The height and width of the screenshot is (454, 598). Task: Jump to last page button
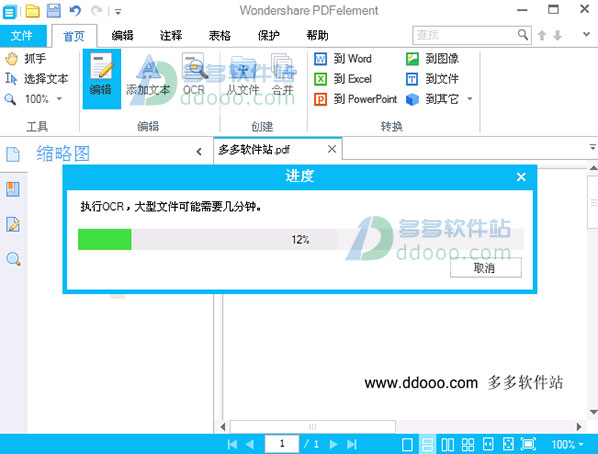click(352, 444)
